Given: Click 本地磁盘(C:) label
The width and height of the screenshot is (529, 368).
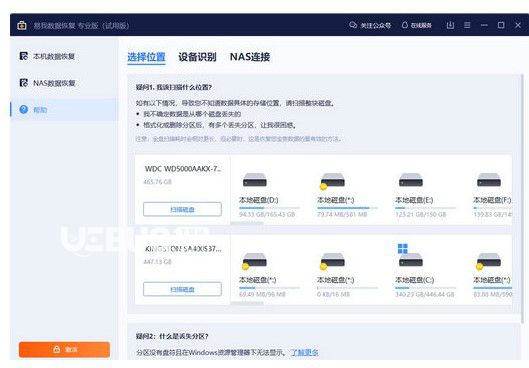Looking at the screenshot, I should coord(415,280).
